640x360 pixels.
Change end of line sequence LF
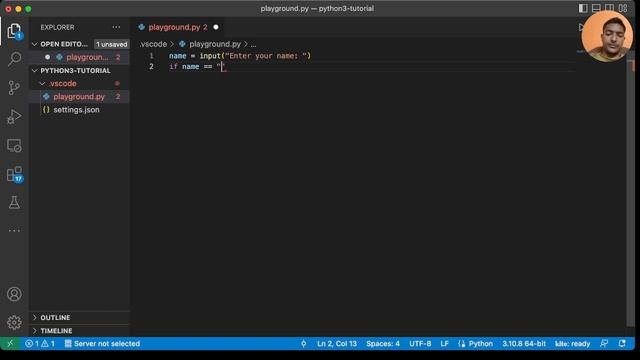444,344
